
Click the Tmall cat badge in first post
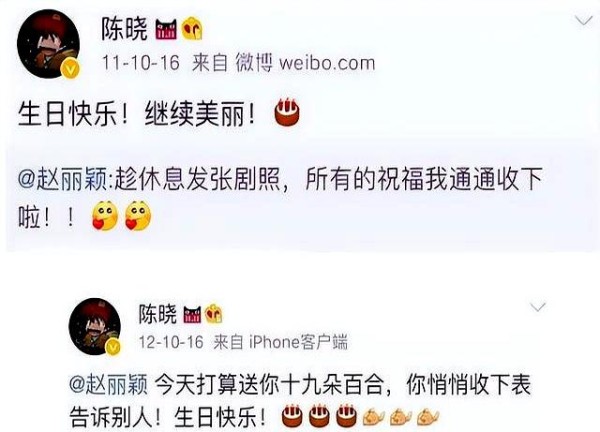point(166,30)
